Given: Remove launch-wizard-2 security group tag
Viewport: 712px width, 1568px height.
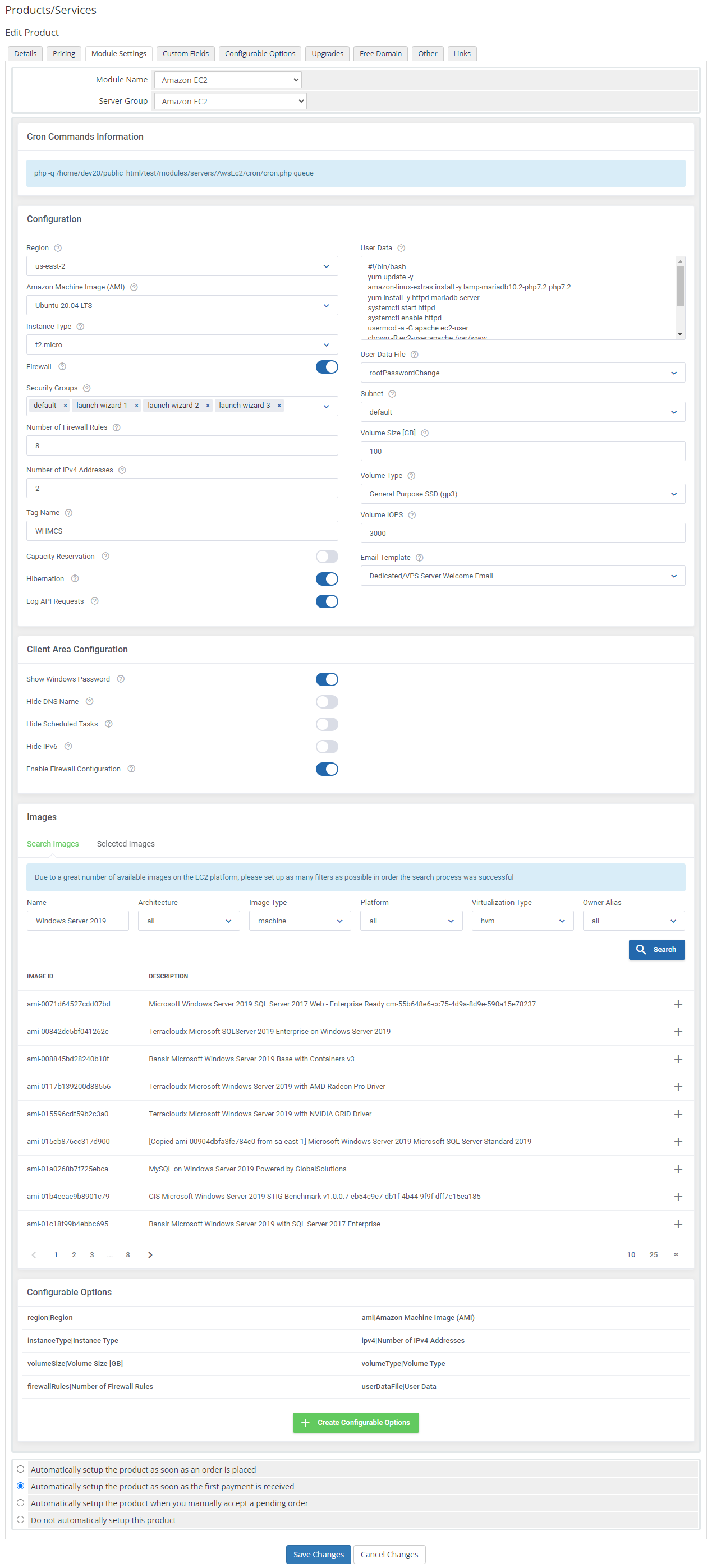Looking at the screenshot, I should (x=208, y=406).
